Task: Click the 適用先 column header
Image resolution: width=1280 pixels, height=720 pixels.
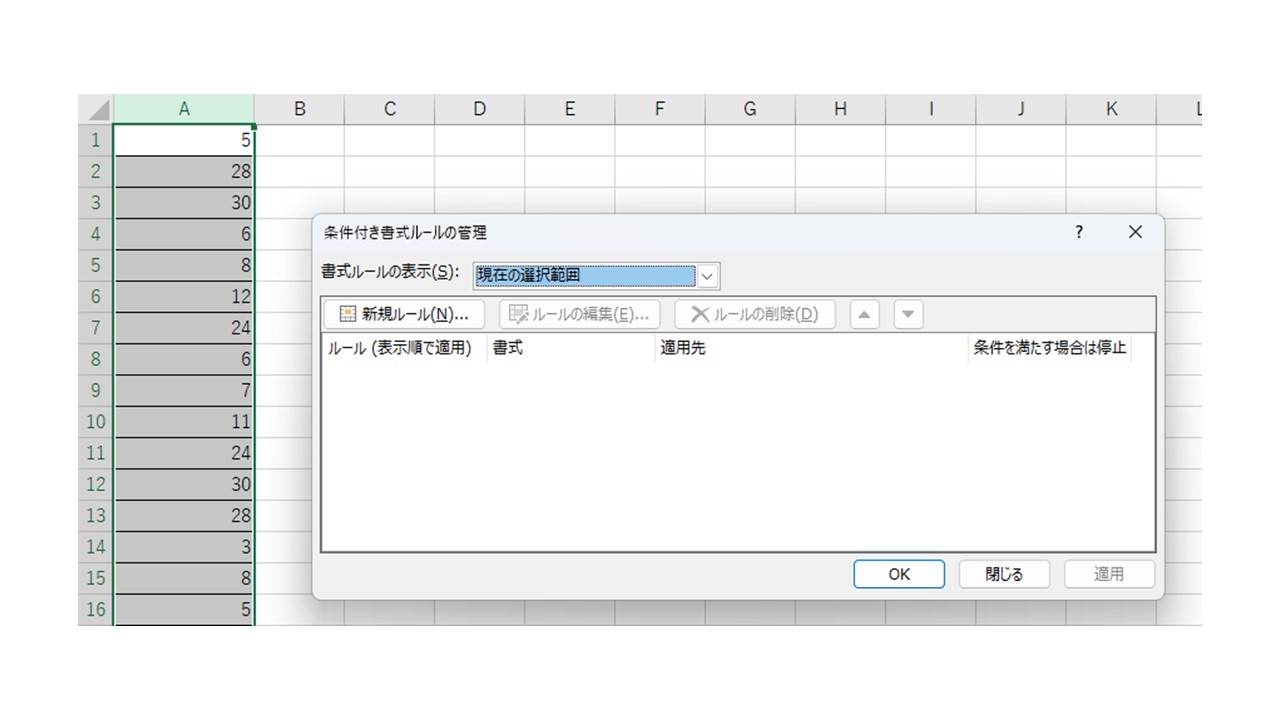Action: (x=811, y=348)
